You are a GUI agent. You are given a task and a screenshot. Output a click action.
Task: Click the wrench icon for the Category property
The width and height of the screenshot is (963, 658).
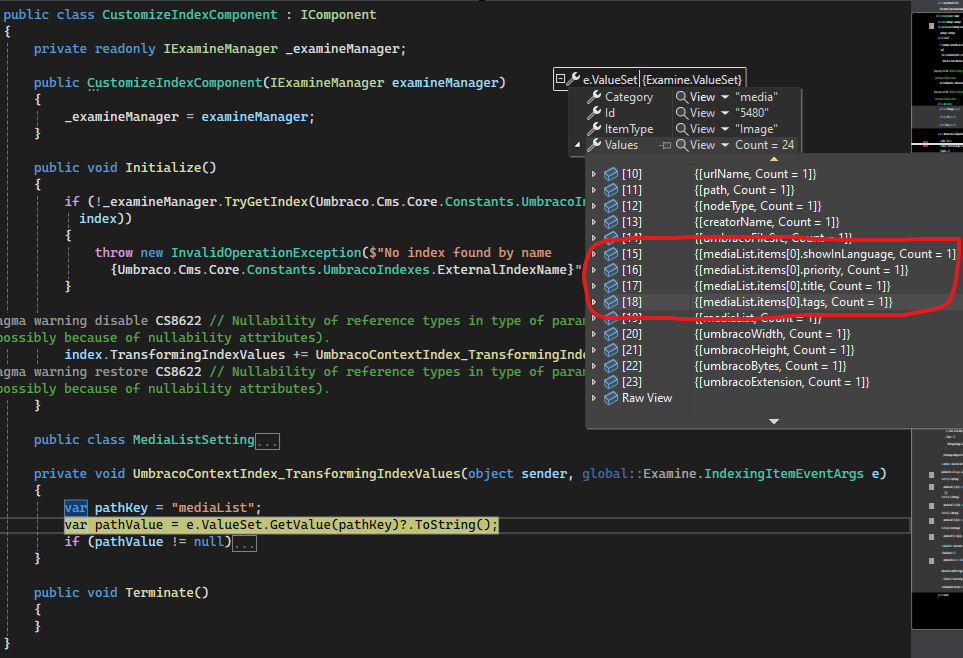594,96
